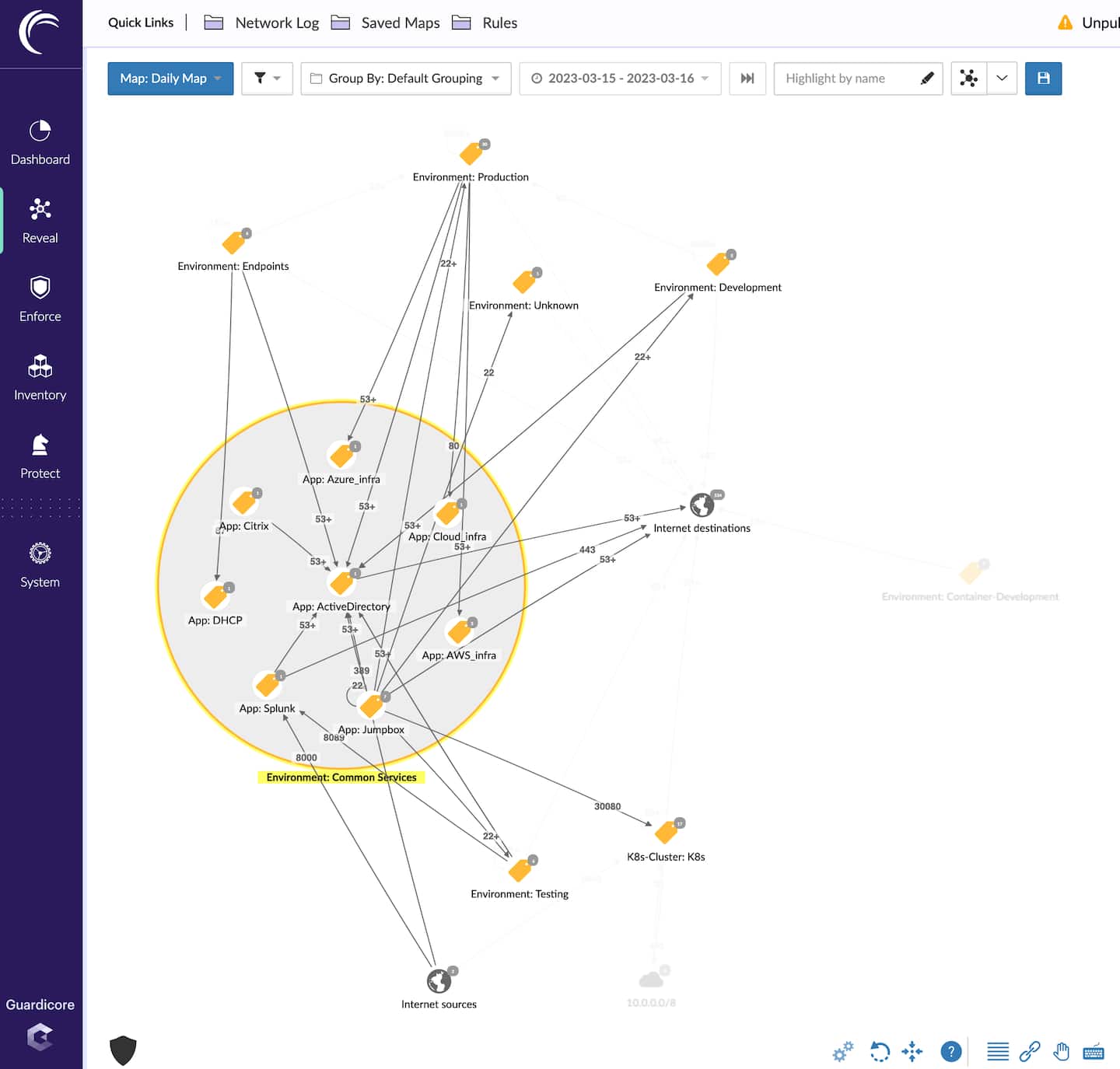This screenshot has width=1120, height=1069.
Task: Click the double gears settings icon
Action: pos(843,1052)
